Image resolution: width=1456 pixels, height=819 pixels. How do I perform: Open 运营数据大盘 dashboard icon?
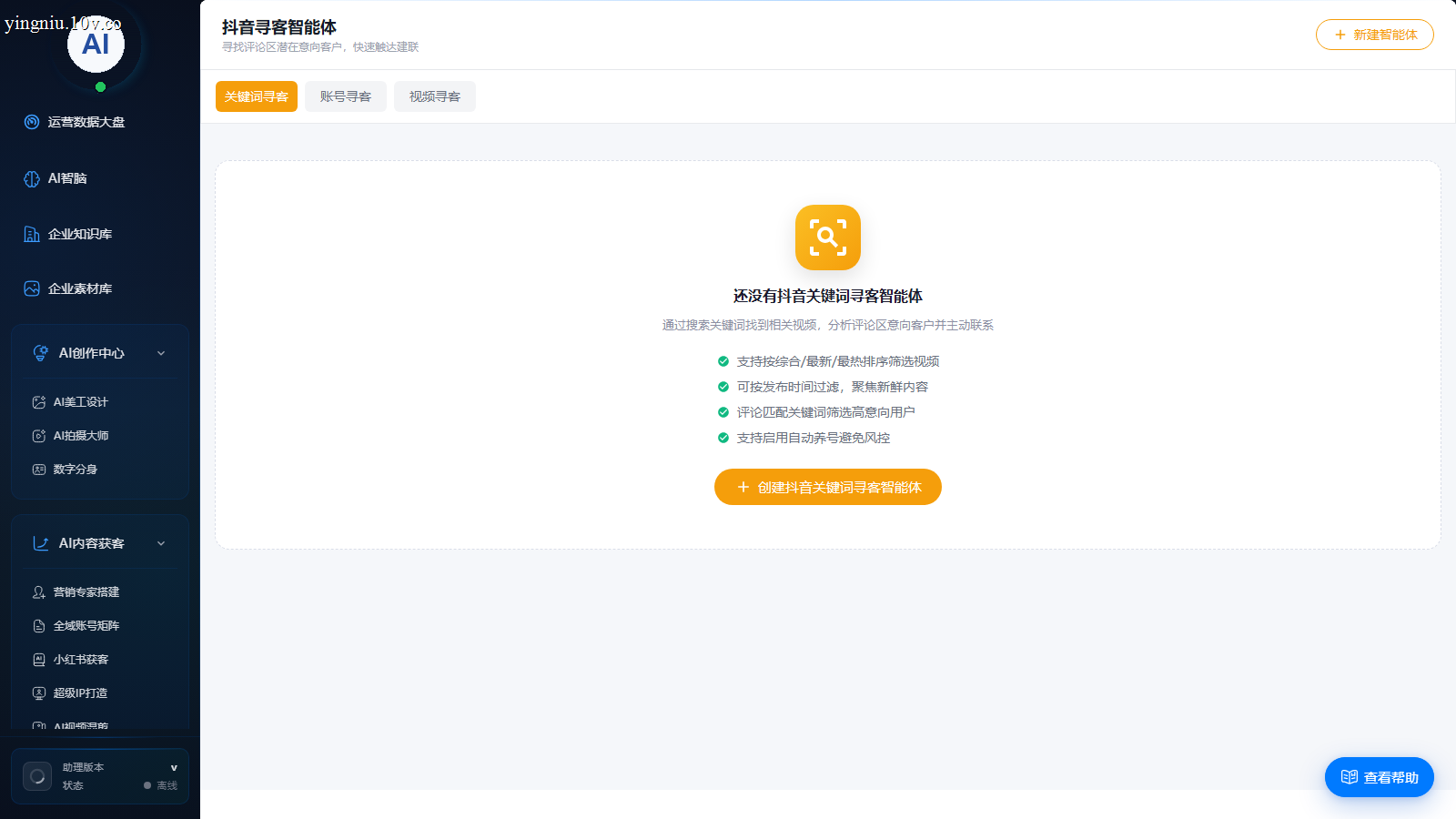point(32,122)
